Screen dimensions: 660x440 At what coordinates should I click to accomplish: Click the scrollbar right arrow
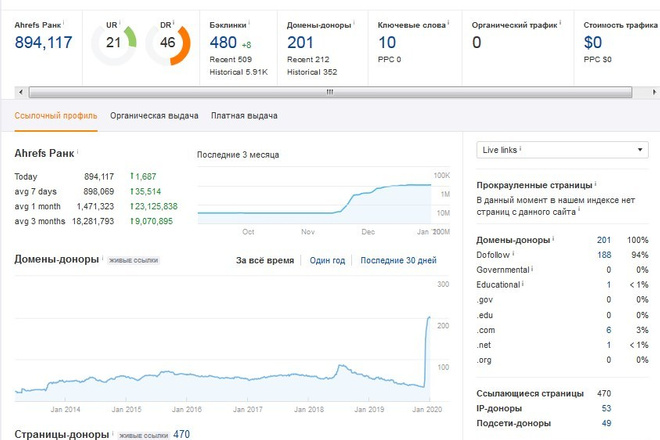pos(654,92)
